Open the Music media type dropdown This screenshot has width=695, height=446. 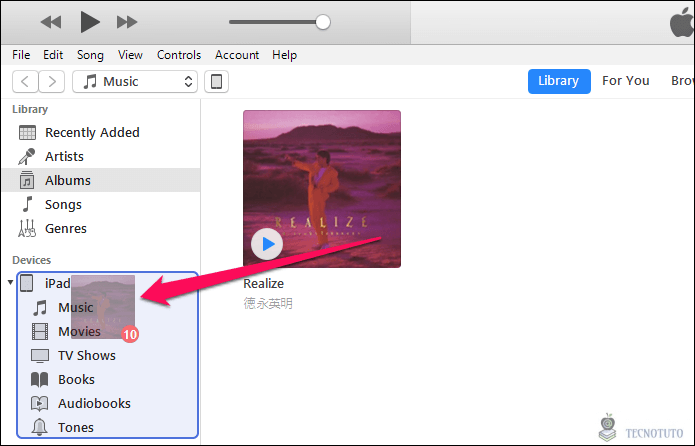(135, 82)
